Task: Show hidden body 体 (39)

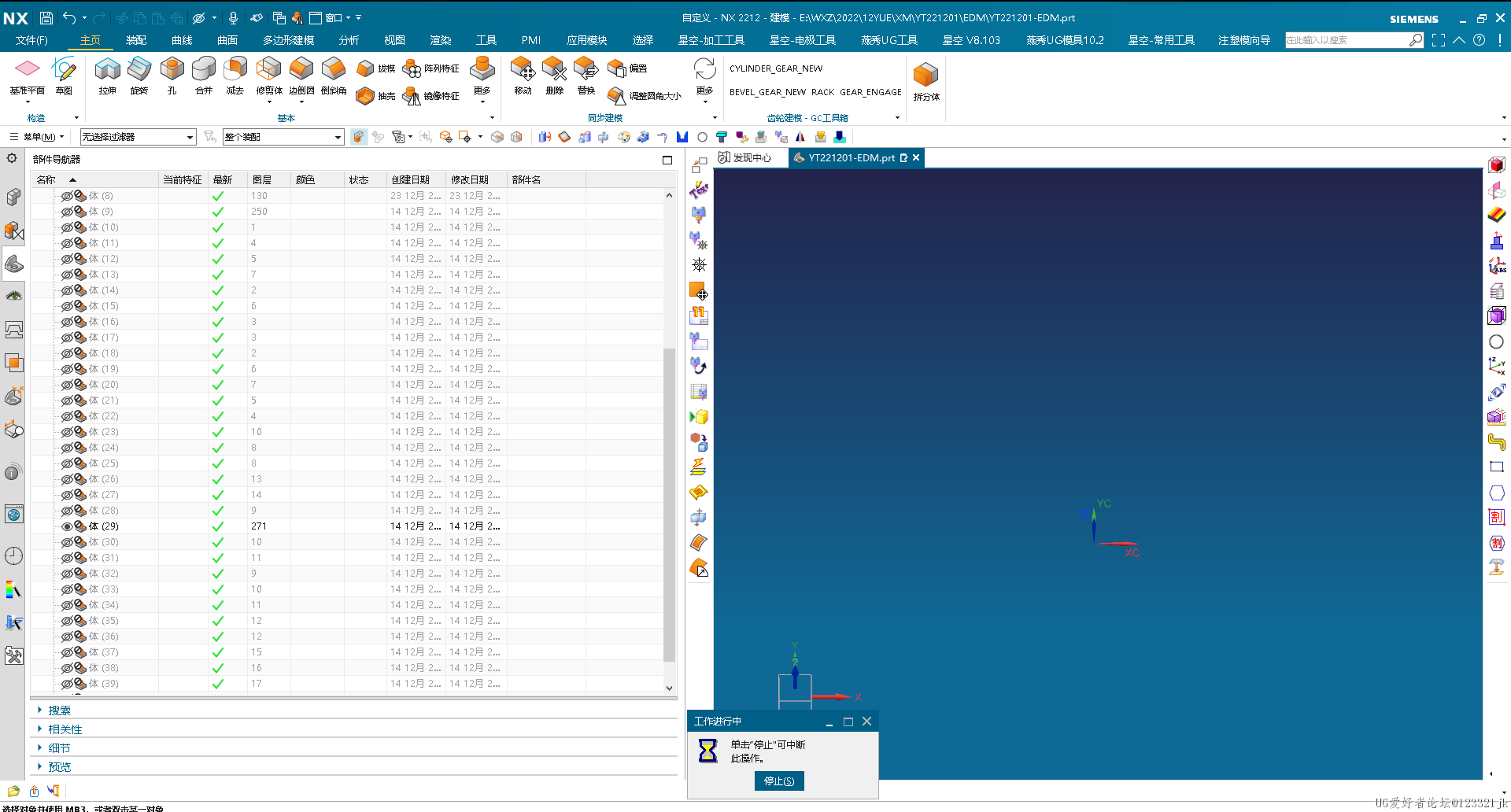Action: coord(67,684)
